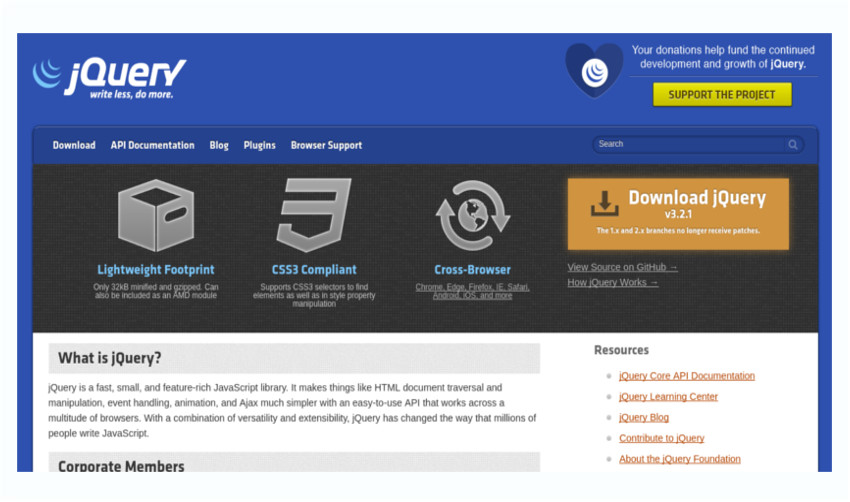This screenshot has height=502, width=850.
Task: Open API Documentation in the navigation bar
Action: coord(152,145)
